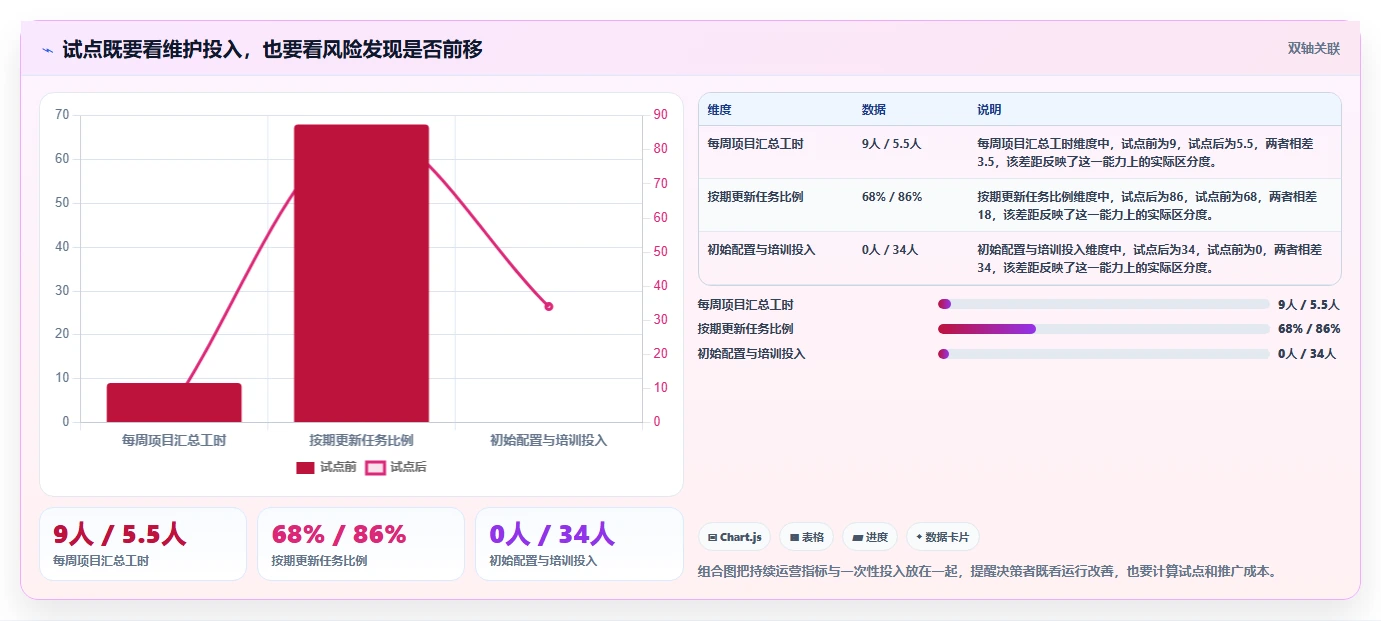Click the description starting 按期更新任务比例维度中

pos(1147,206)
